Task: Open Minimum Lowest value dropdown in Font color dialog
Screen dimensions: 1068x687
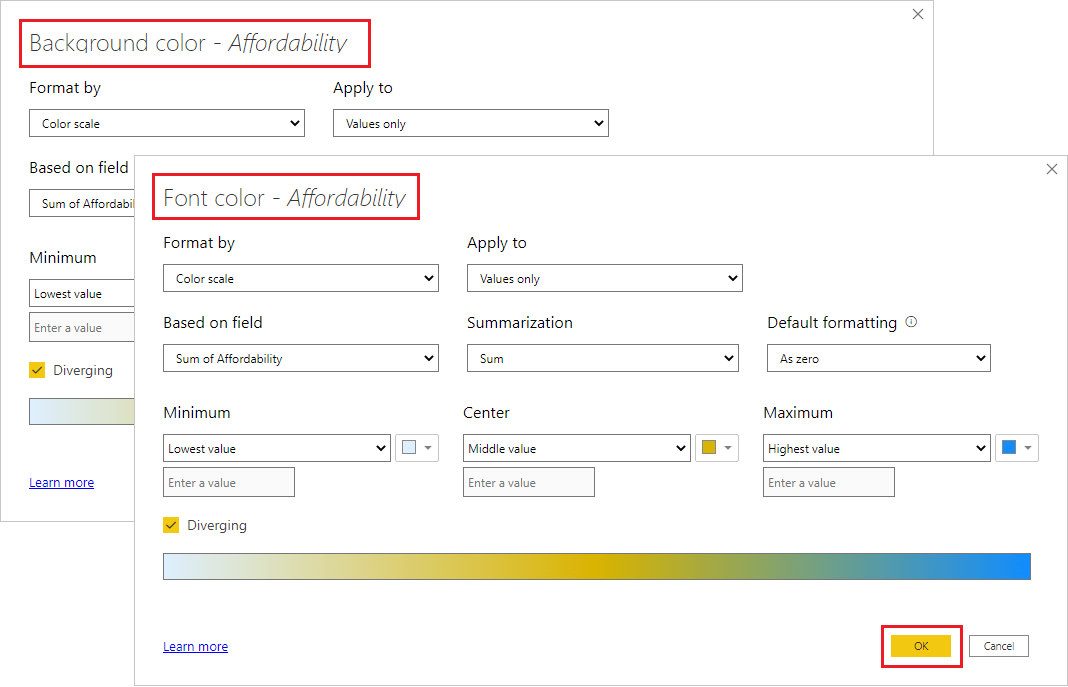Action: click(x=277, y=448)
